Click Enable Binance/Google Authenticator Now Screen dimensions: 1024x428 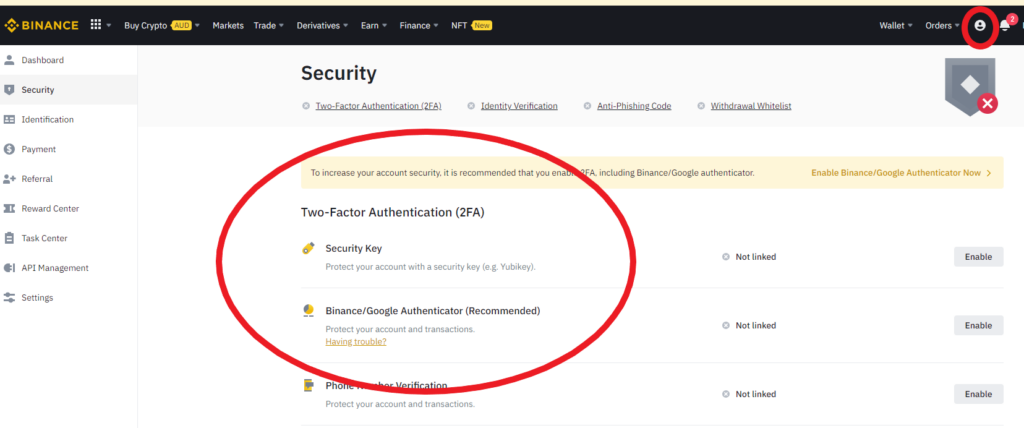pos(901,173)
